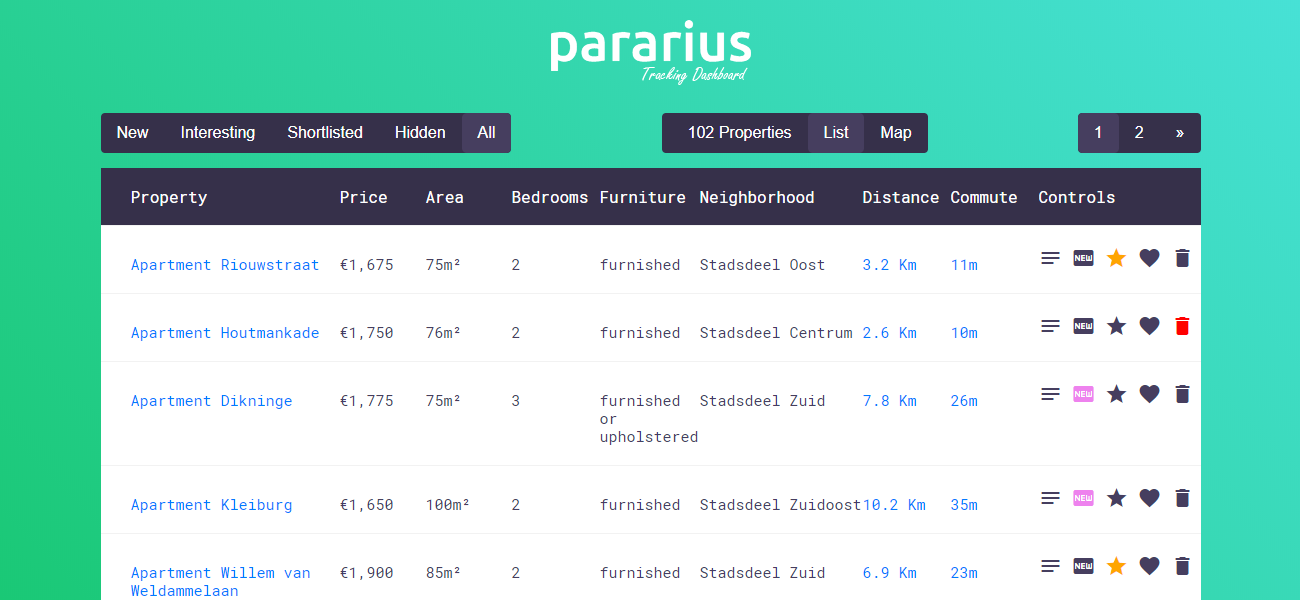Click 10m commute time link
This screenshot has width=1300, height=600.
coord(964,333)
